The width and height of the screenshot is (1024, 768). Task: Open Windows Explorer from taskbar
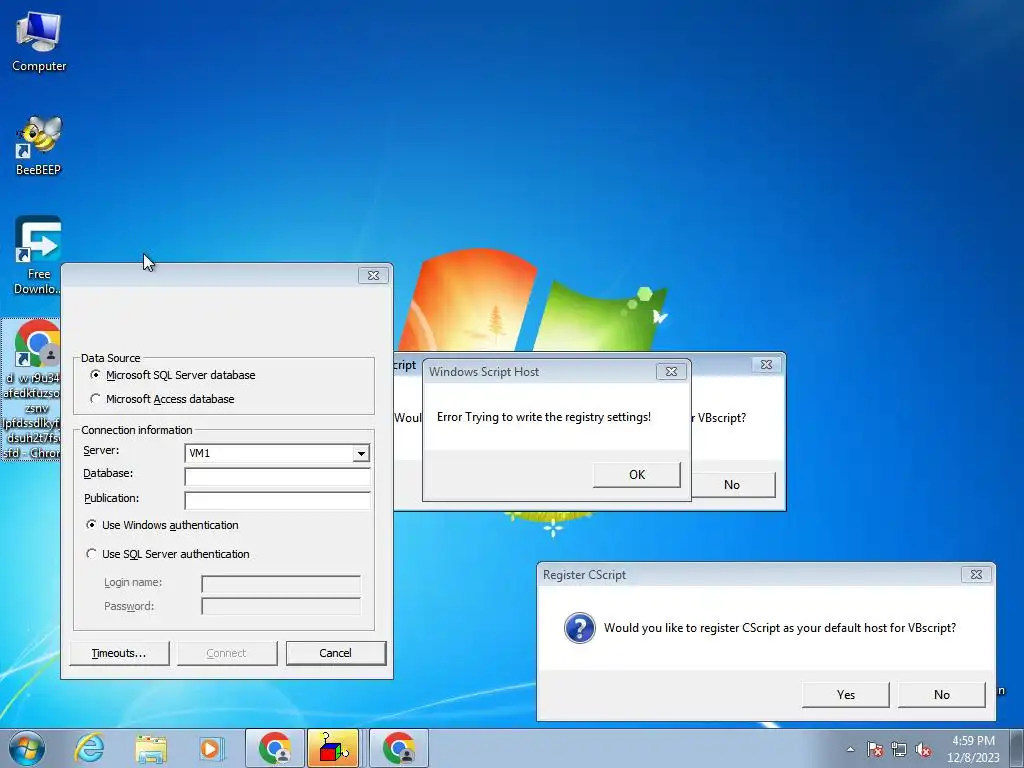click(151, 748)
